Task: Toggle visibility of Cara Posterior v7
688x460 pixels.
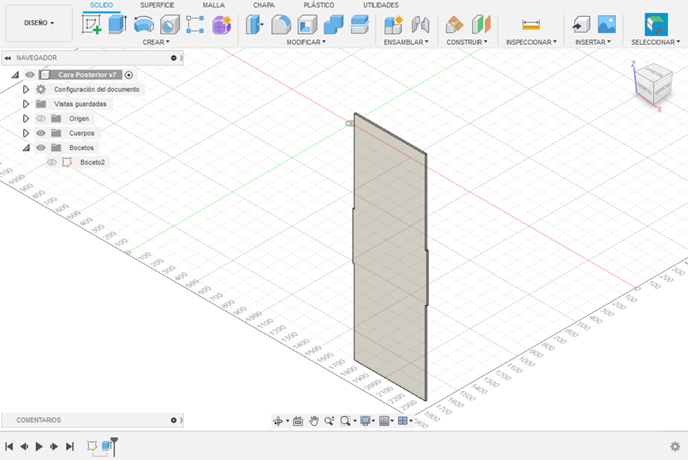Action: [x=30, y=75]
